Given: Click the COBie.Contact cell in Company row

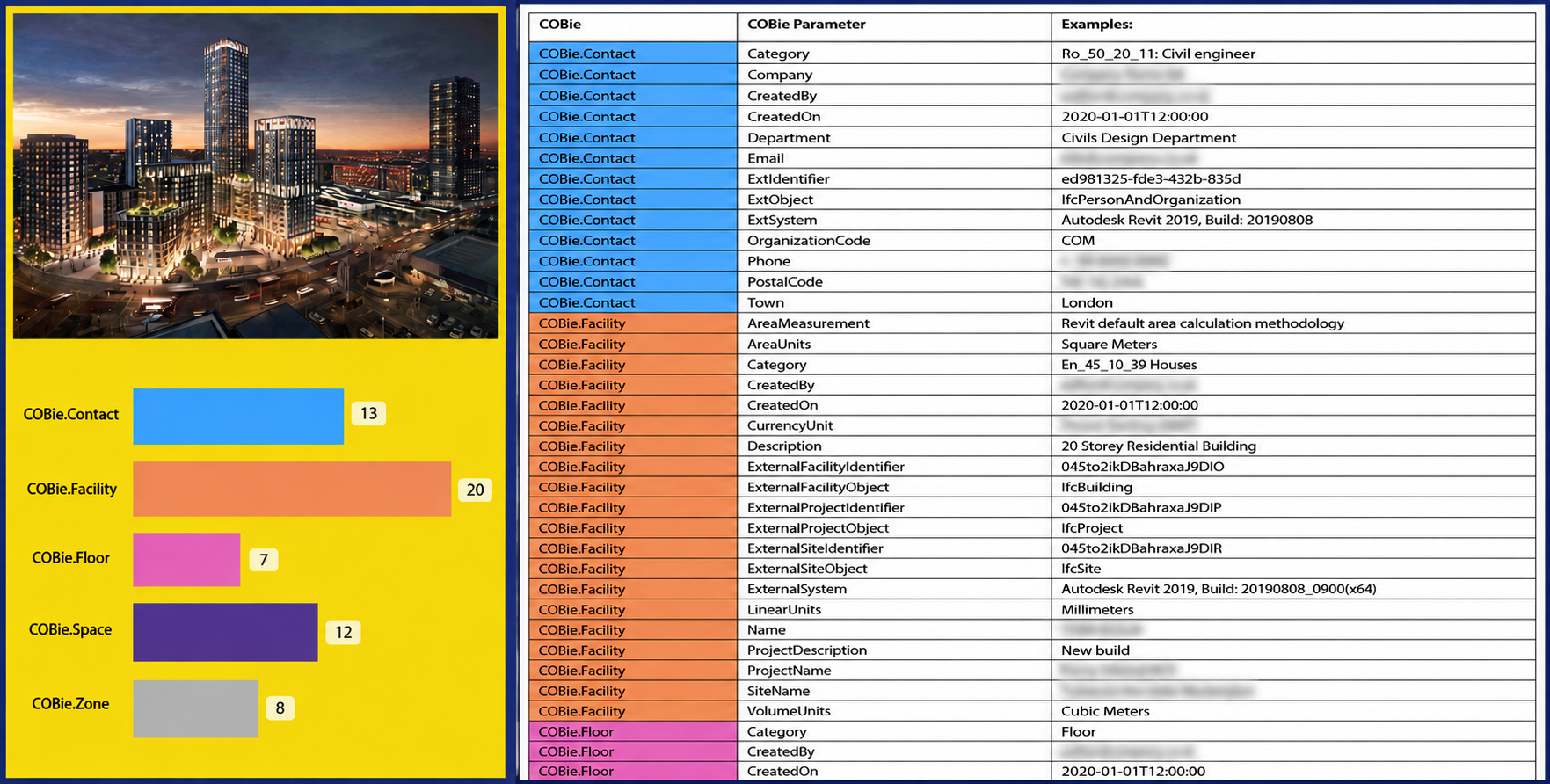Looking at the screenshot, I should click(633, 75).
